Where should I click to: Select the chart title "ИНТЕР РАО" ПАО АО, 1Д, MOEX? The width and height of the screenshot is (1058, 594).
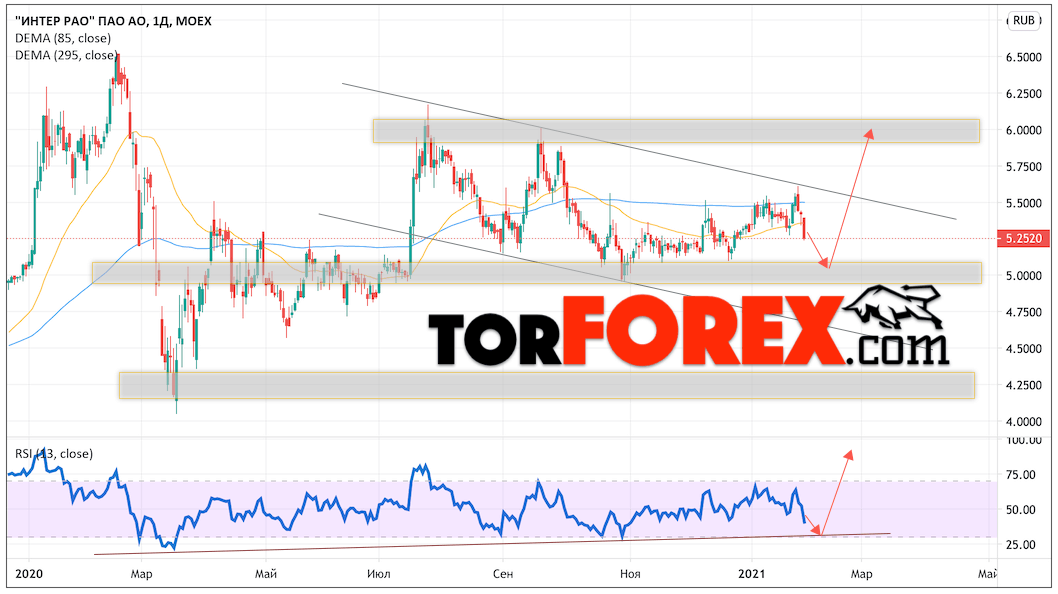point(113,21)
